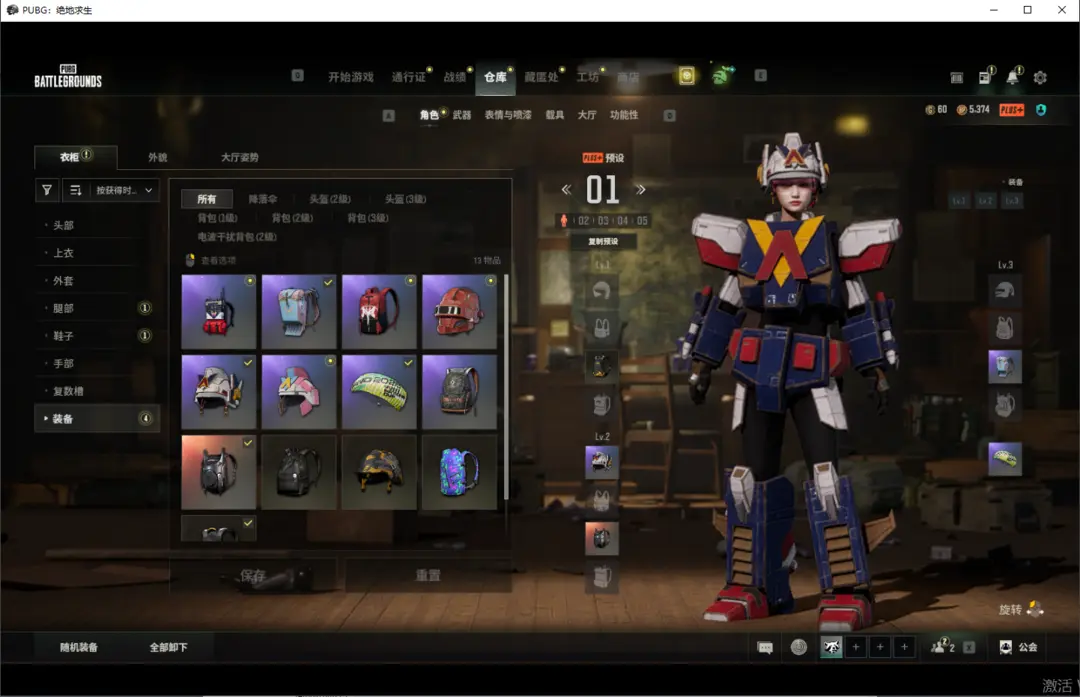Open the friends list icon in bottom bar

(942, 647)
